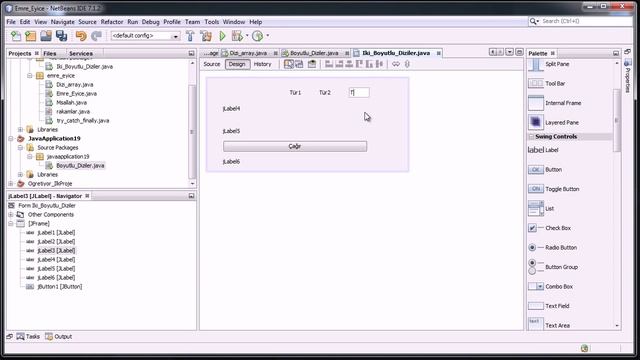Click the Projects panel vertical scrollbar
Image resolution: width=640 pixels, height=360 pixels.
[x=192, y=131]
